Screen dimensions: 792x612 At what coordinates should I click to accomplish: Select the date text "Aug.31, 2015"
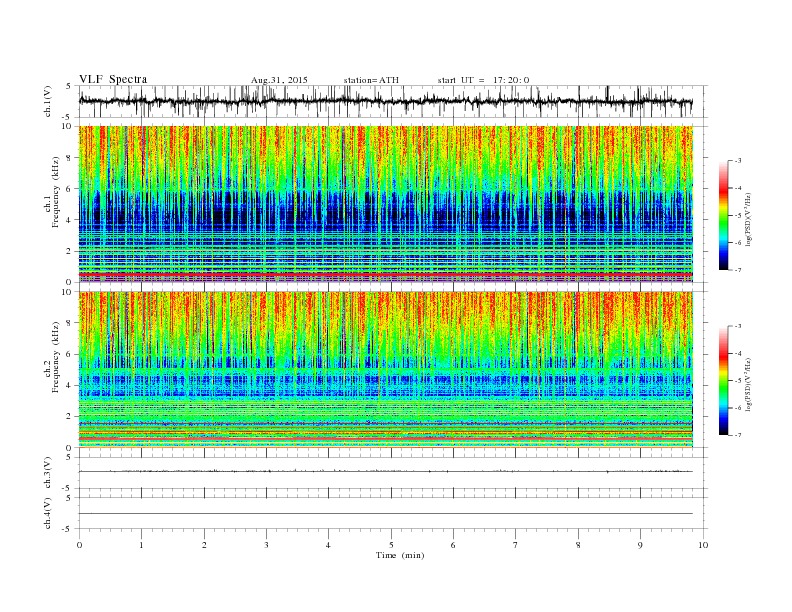pos(279,80)
